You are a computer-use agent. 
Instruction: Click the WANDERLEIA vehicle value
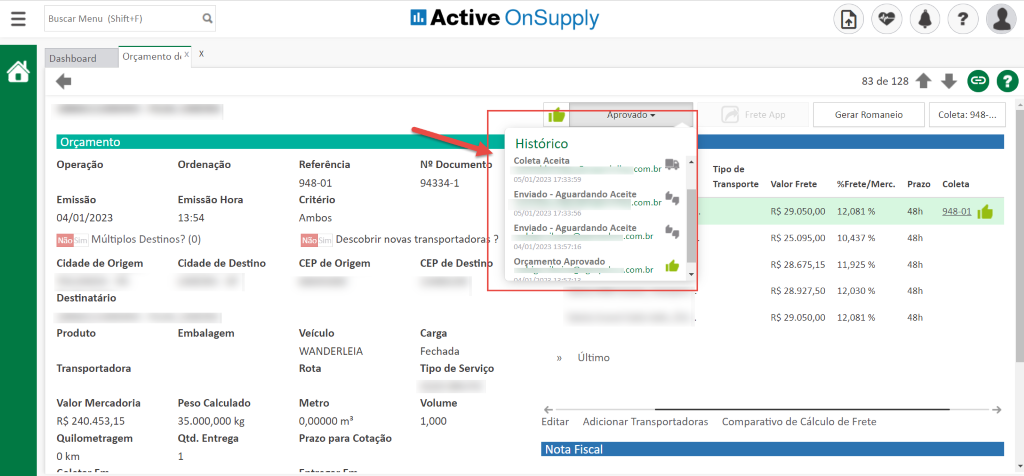click(331, 351)
